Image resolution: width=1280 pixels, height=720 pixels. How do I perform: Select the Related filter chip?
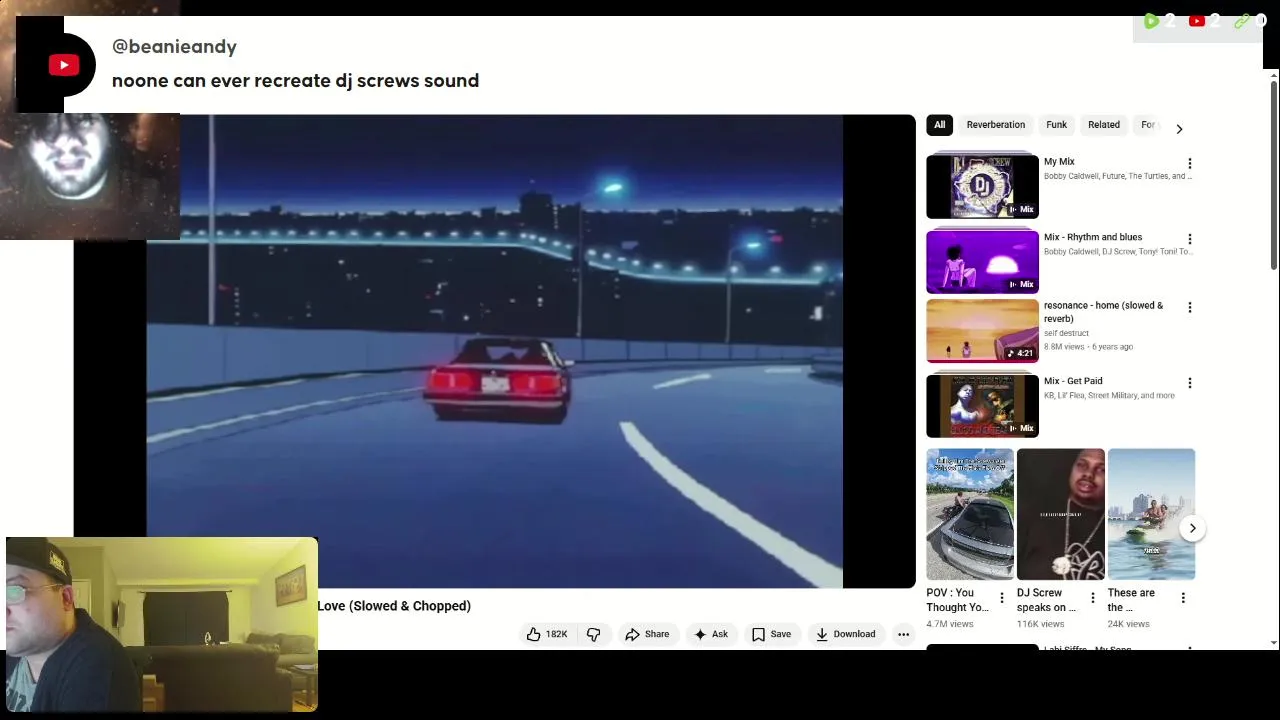(1104, 125)
